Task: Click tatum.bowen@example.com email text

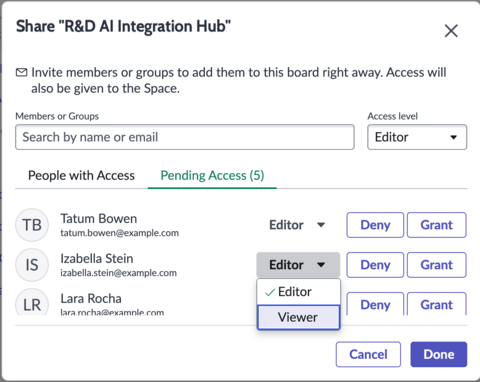Action: click(119, 233)
